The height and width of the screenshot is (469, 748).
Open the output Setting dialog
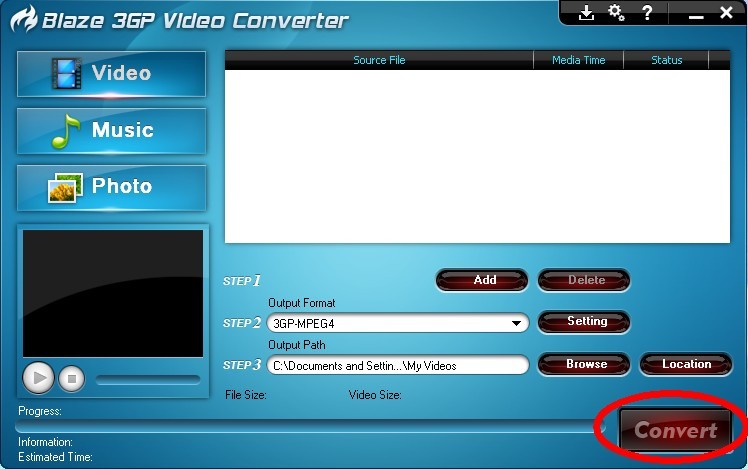584,322
